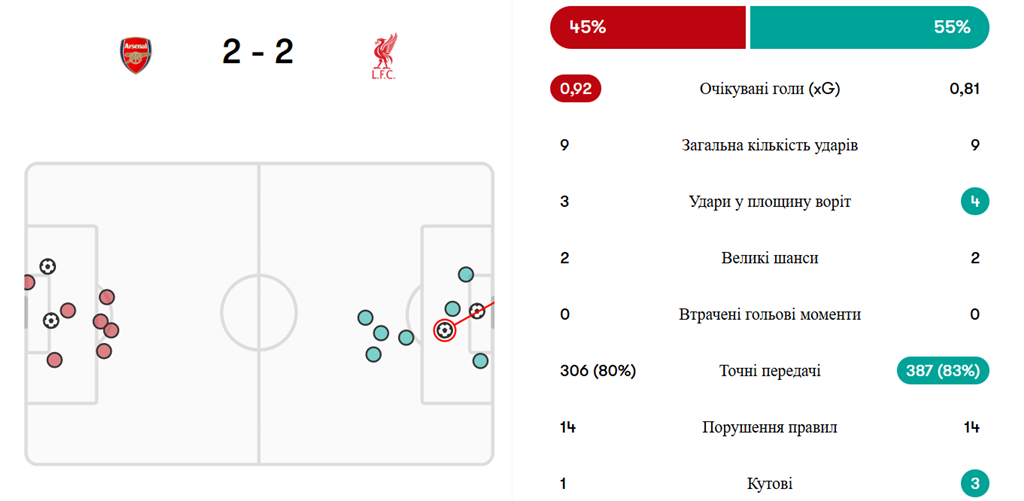Click the Liverpool club crest
This screenshot has height=501, width=1024.
tap(382, 56)
